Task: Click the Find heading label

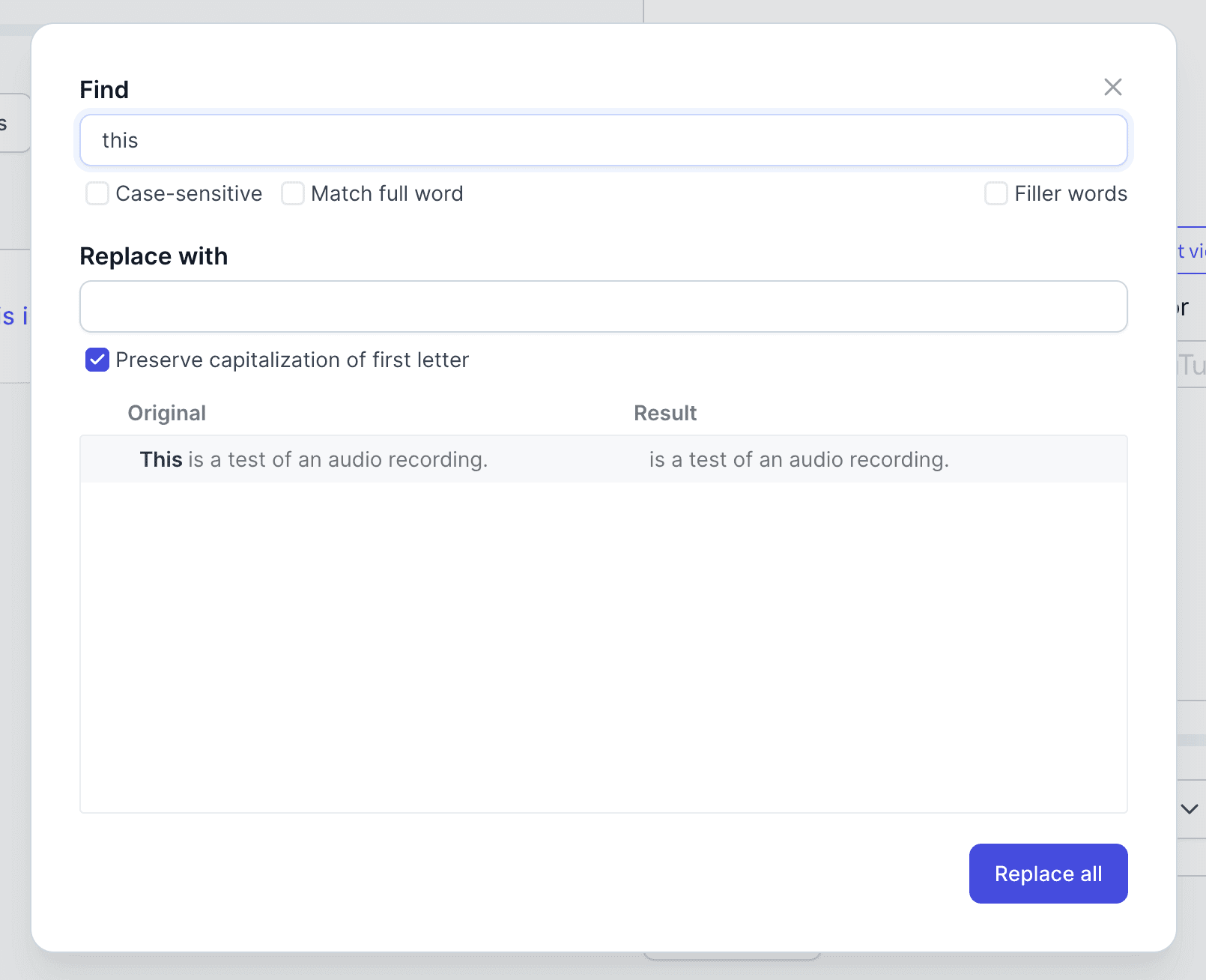Action: point(104,90)
